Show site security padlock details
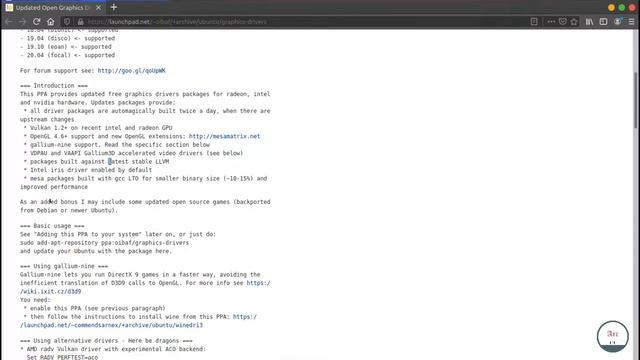This screenshot has width=640, height=360. coord(80,22)
